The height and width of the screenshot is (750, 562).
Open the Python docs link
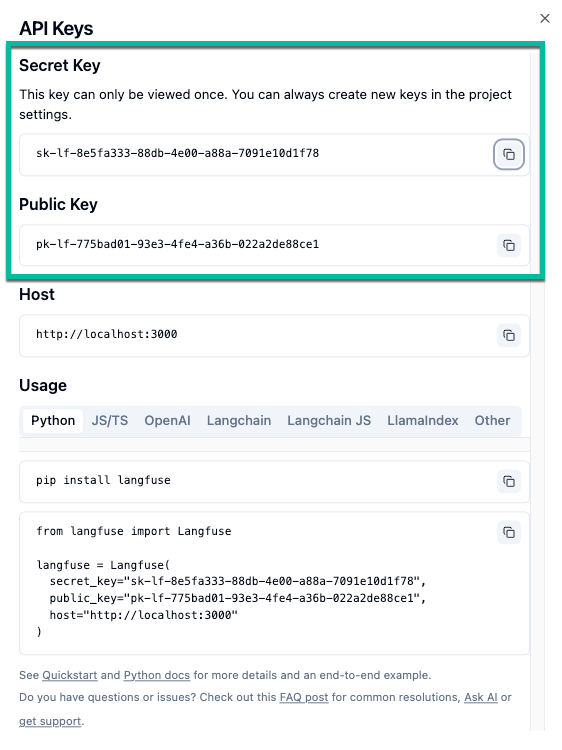(x=157, y=675)
